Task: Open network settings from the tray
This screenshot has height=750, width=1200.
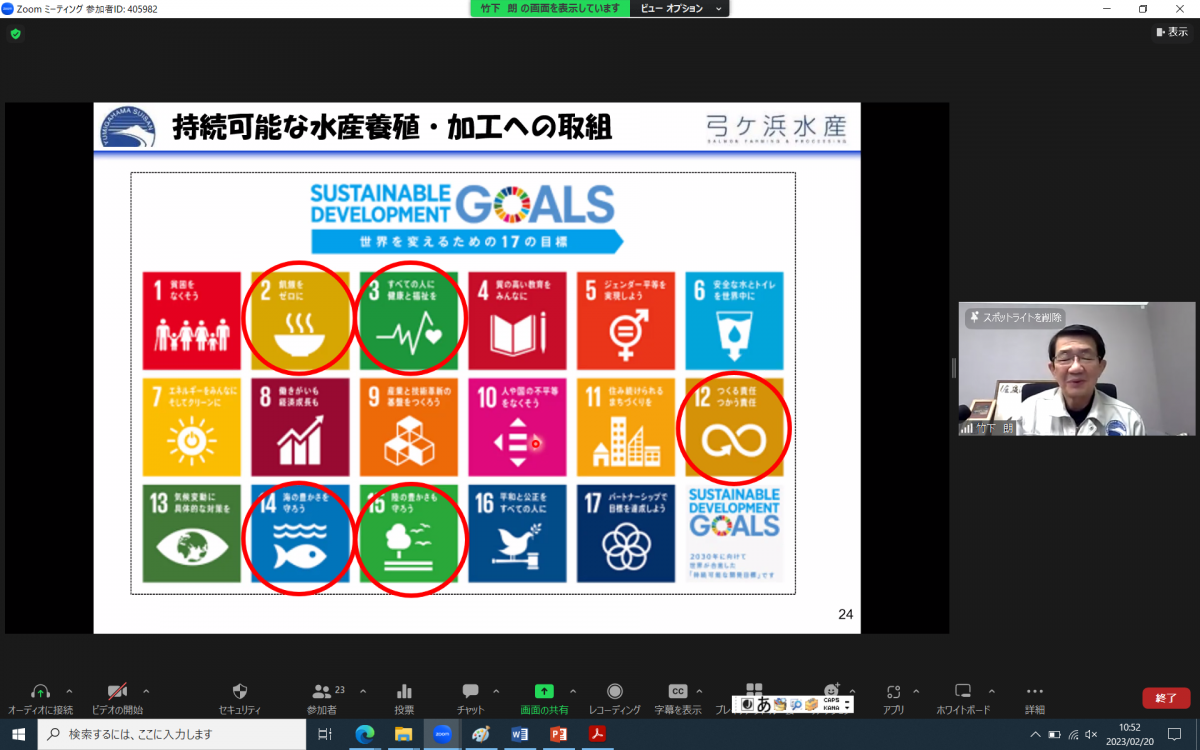Action: pos(1073,734)
